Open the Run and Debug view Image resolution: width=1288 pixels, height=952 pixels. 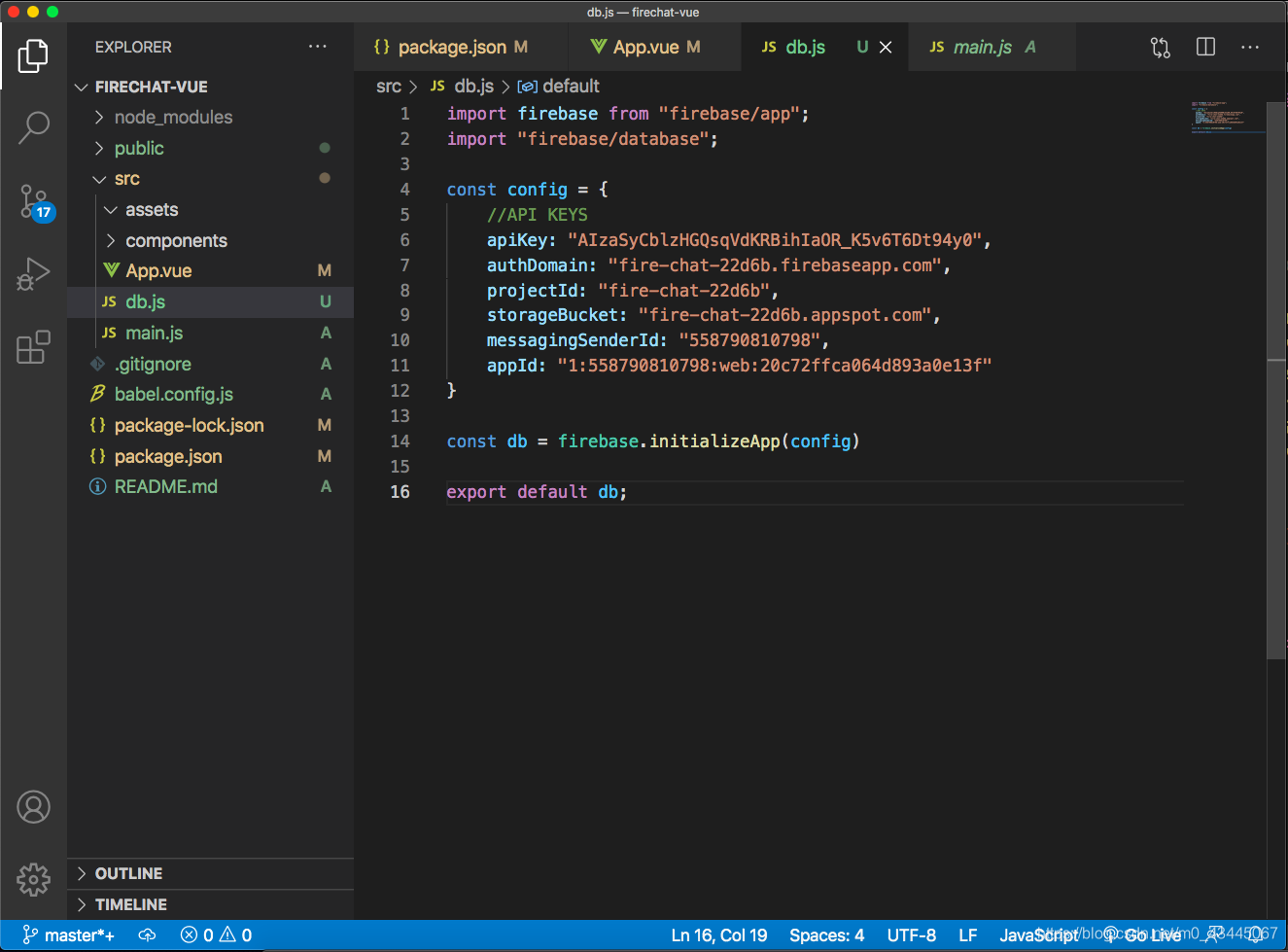(33, 274)
